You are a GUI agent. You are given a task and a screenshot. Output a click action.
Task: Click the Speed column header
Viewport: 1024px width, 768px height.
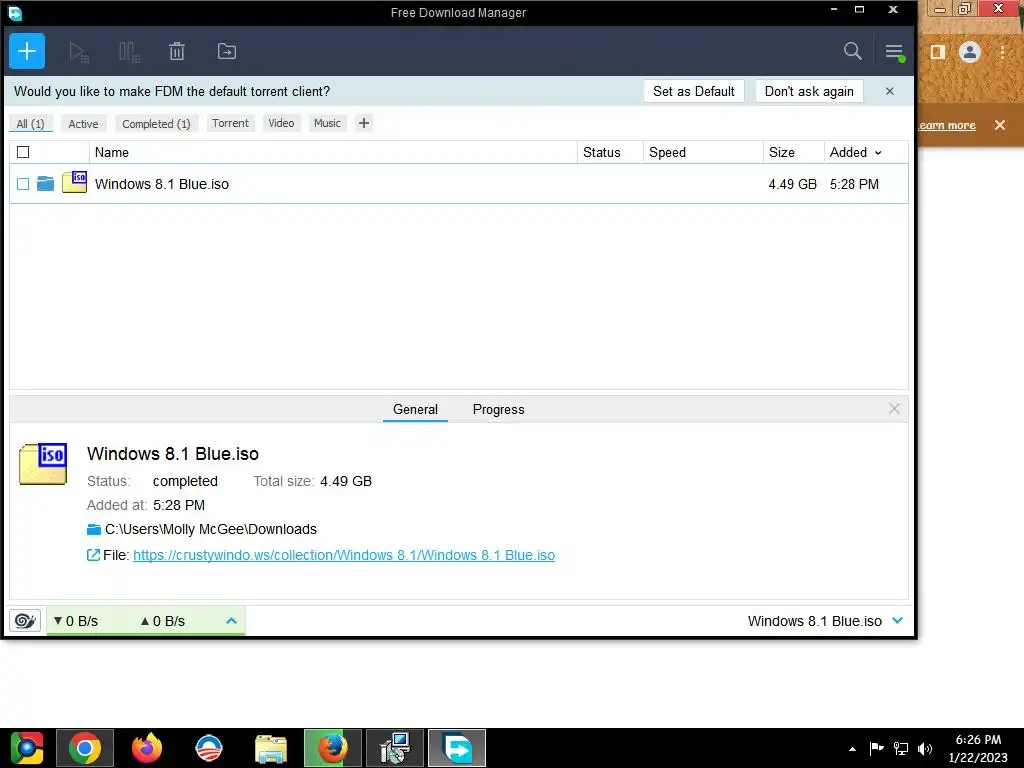[703, 152]
